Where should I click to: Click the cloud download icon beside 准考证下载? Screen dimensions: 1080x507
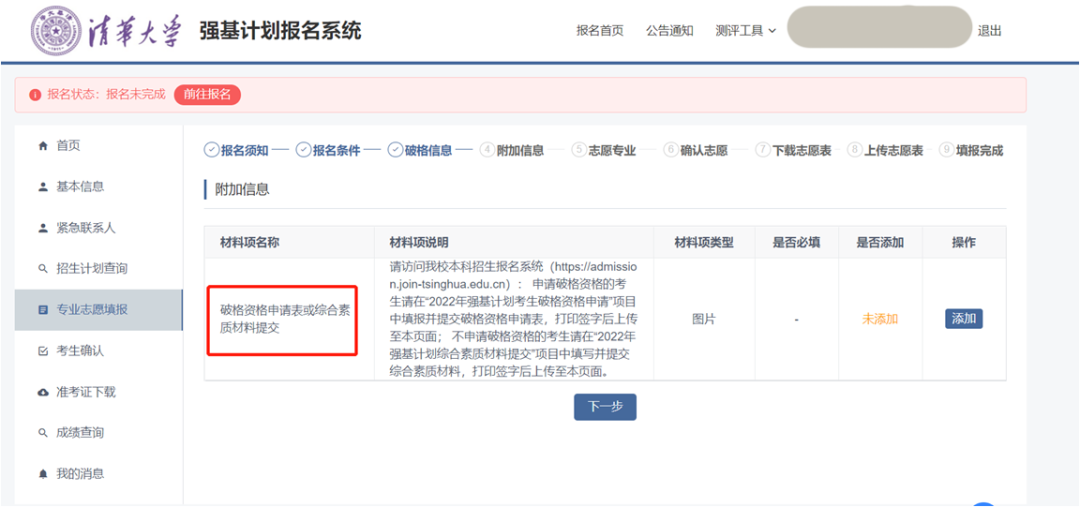[x=42, y=392]
